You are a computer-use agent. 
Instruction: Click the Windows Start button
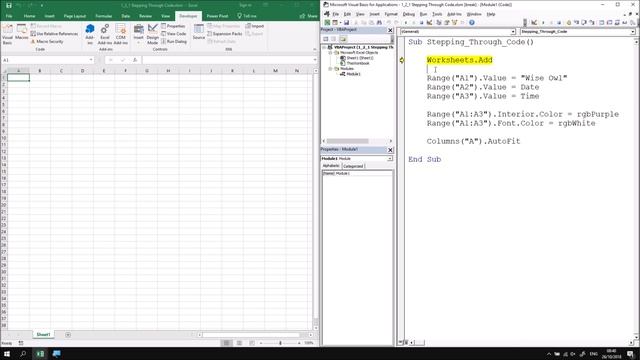(7, 353)
